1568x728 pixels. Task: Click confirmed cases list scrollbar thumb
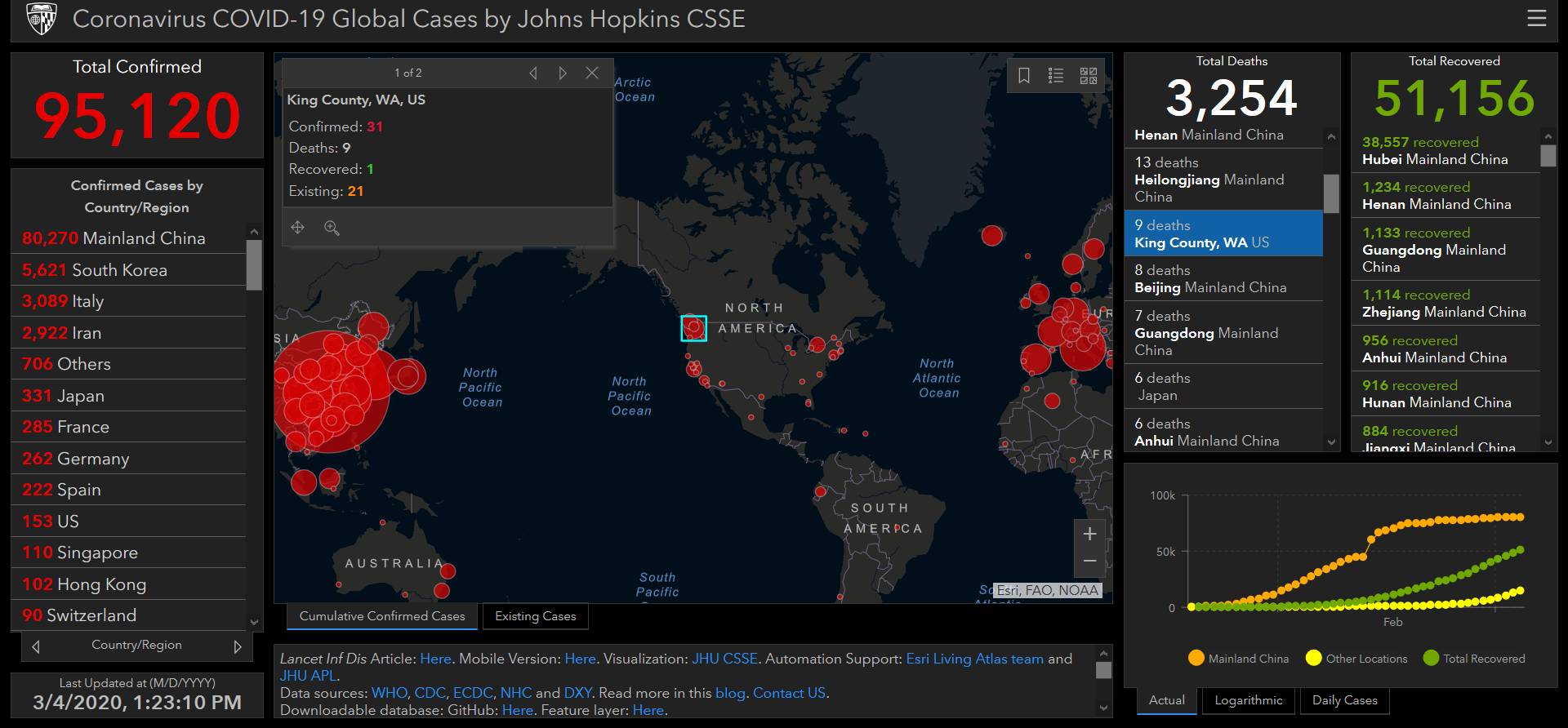click(x=254, y=264)
